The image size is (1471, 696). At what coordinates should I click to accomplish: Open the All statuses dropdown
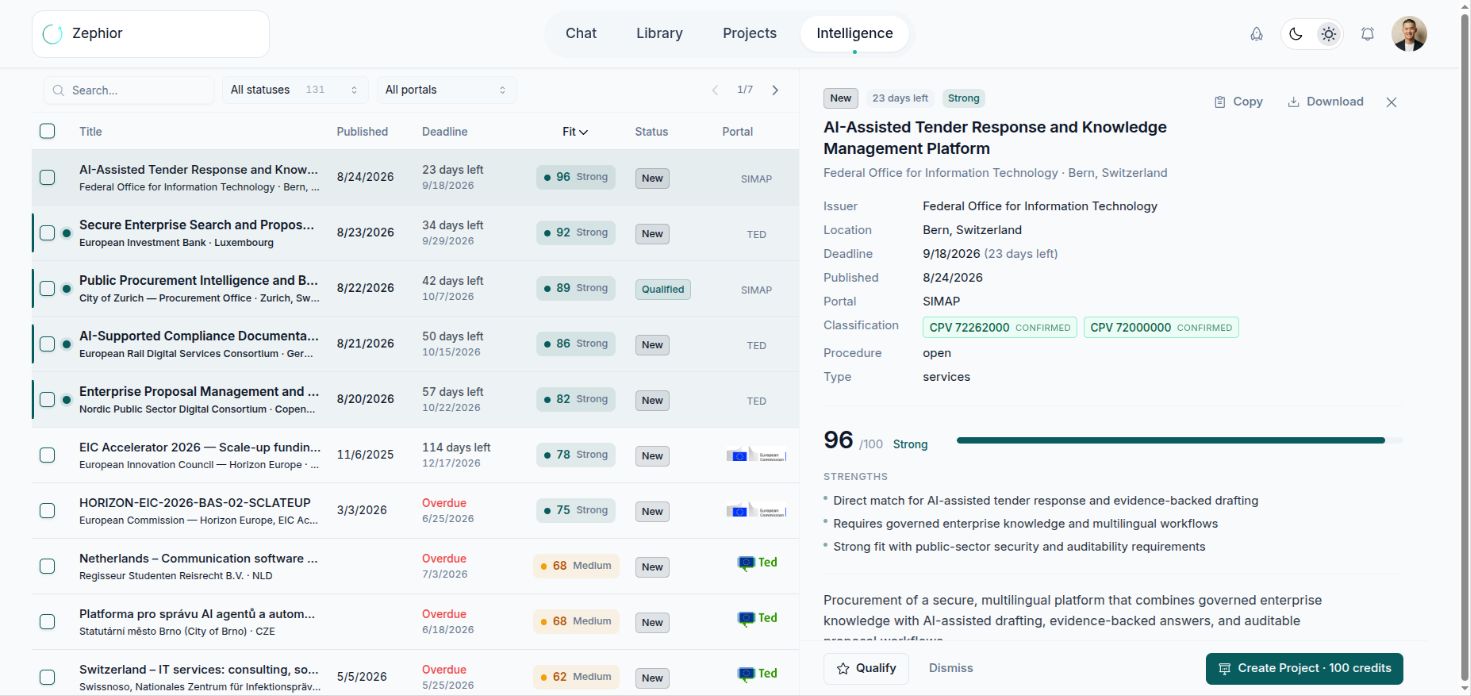295,90
